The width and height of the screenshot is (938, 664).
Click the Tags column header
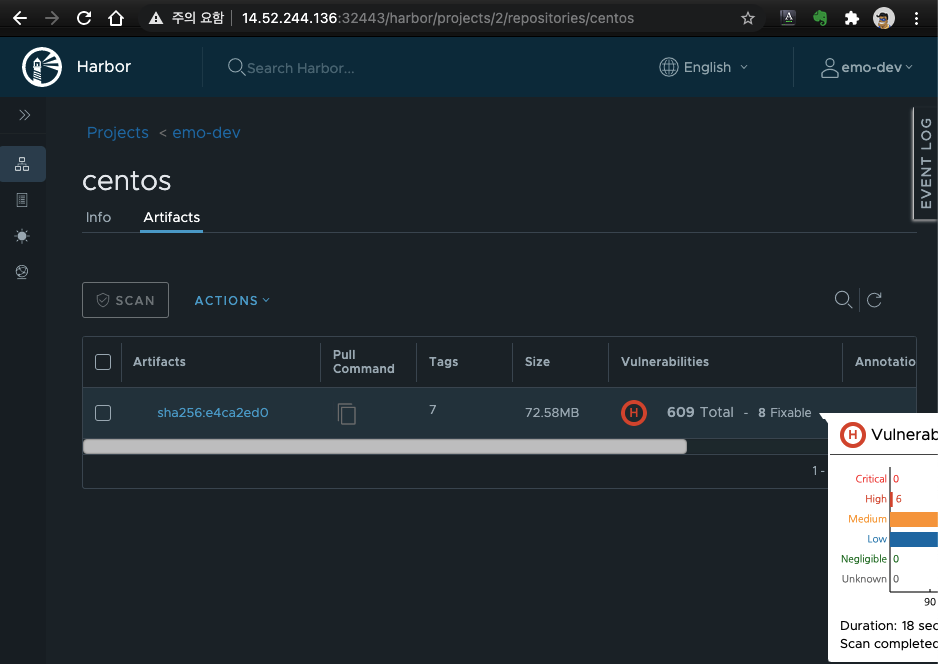[x=443, y=361]
